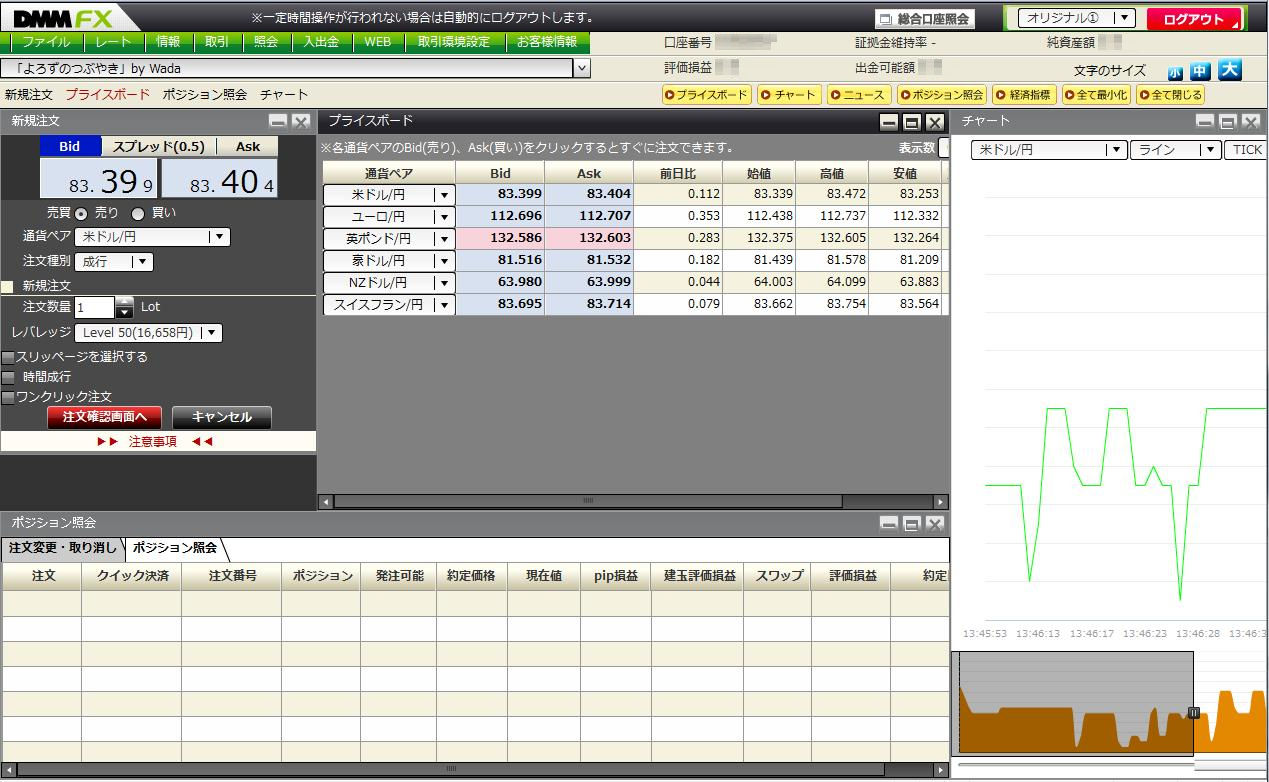Click the 総合口座照会 button

click(x=925, y=19)
